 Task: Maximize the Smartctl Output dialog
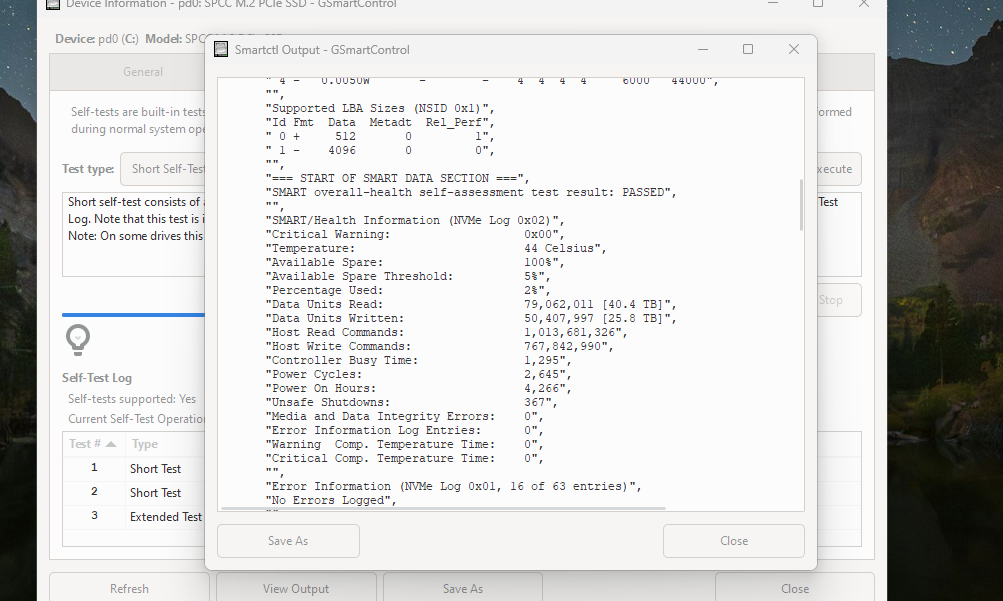point(748,49)
